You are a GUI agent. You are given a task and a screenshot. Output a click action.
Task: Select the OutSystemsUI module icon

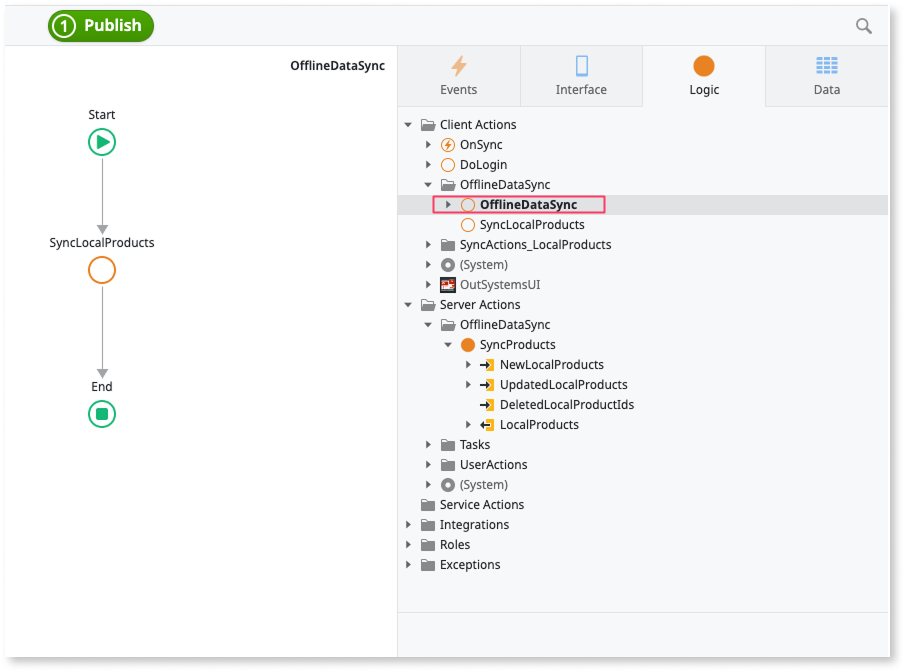447,284
